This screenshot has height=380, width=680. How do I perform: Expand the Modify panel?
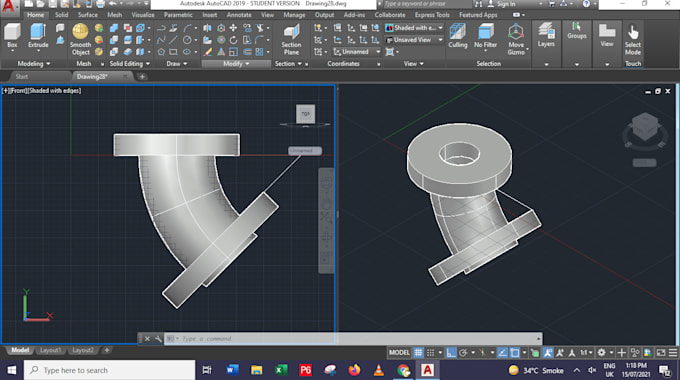(236, 64)
